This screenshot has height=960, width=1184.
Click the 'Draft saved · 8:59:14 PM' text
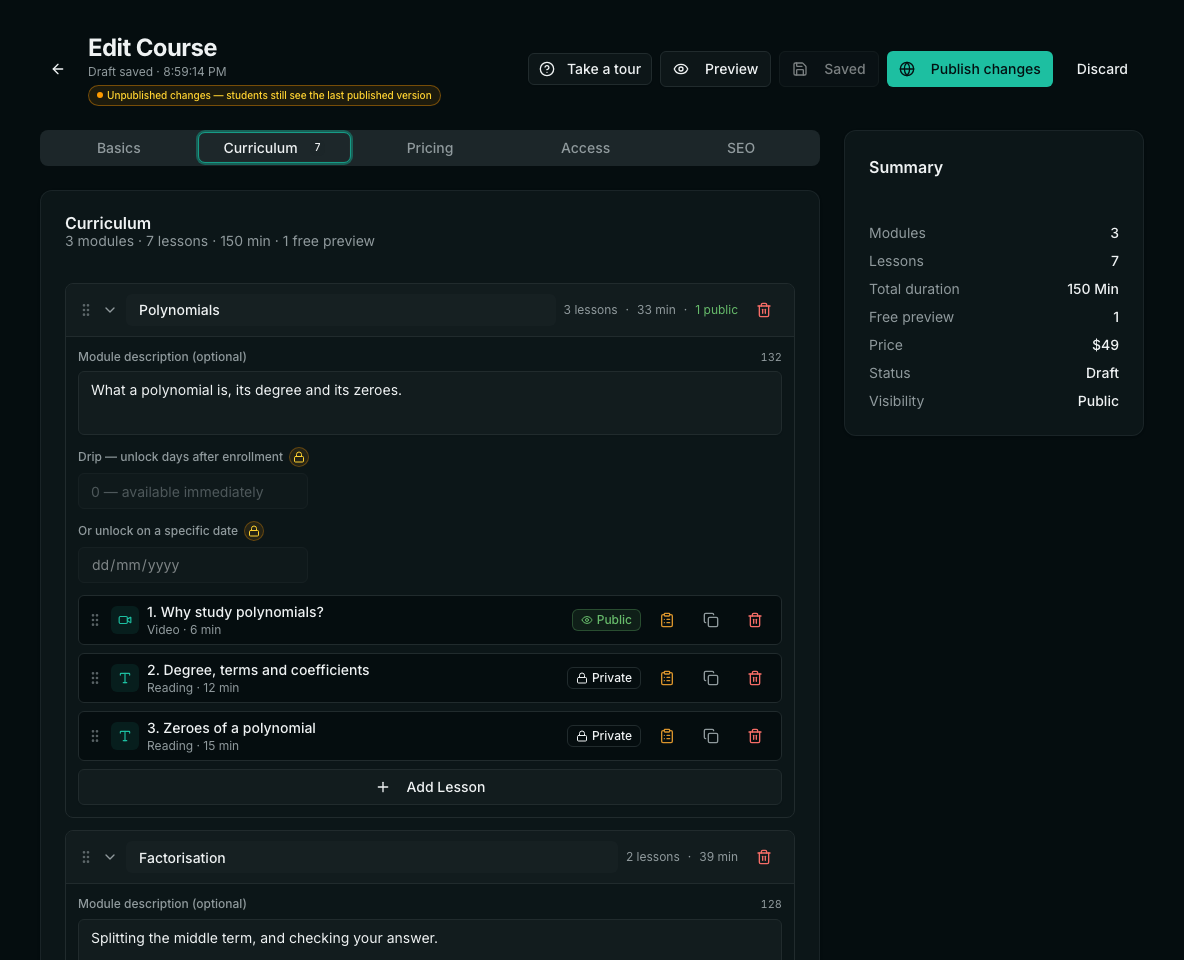tap(157, 72)
